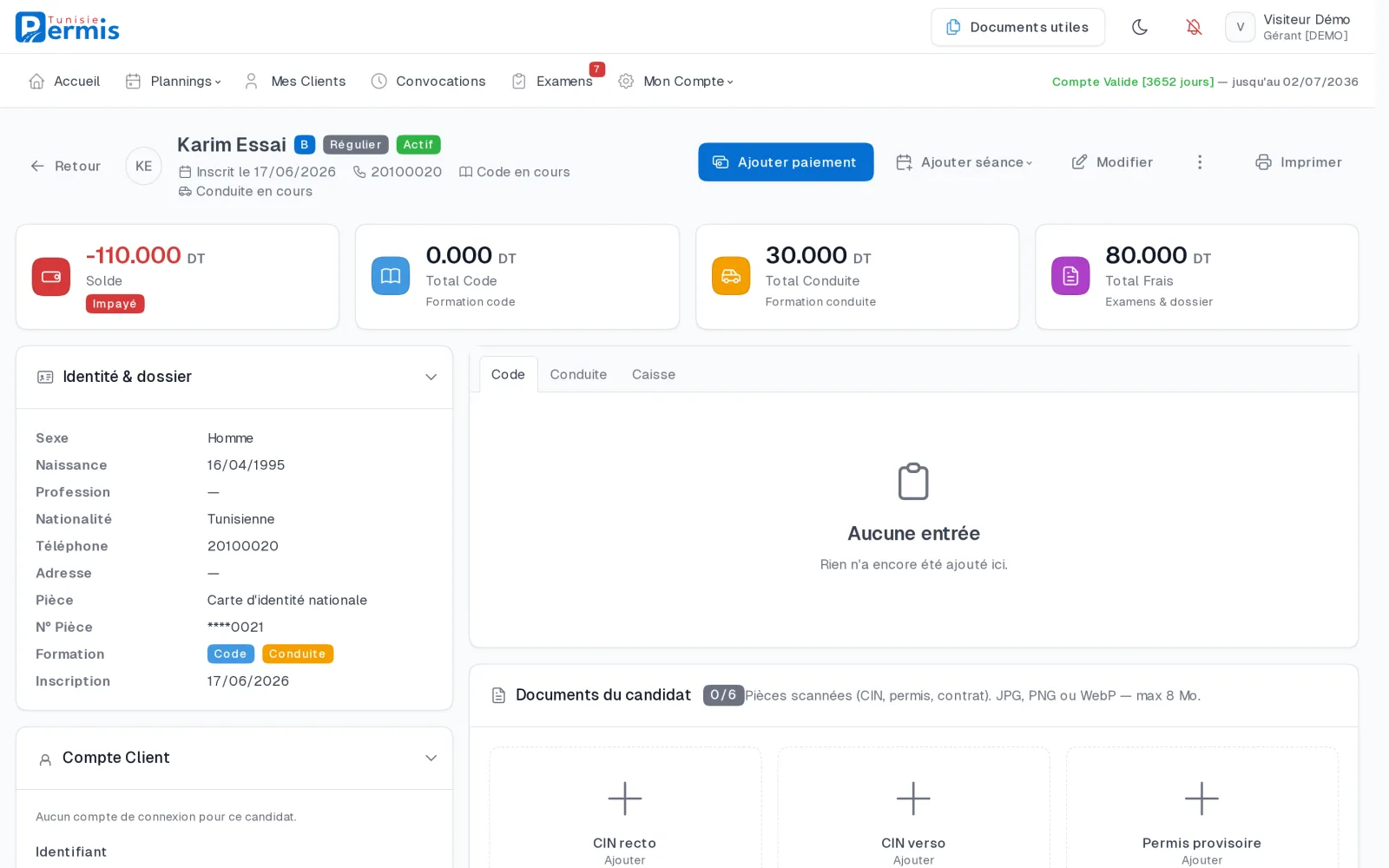
Task: Click the Impayé badge
Action: [x=115, y=304]
